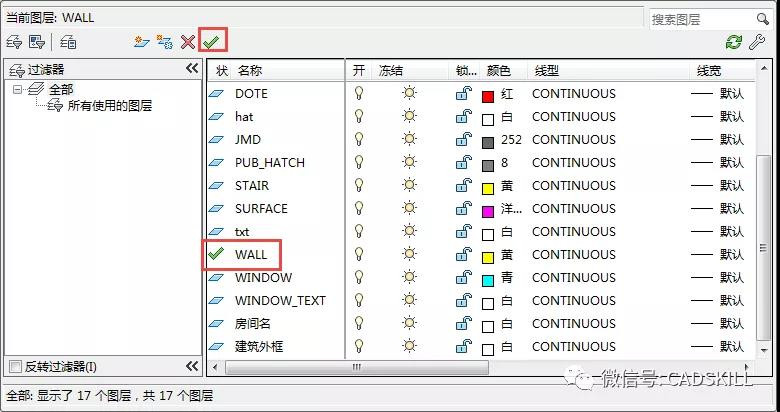
Task: Click the 线型 column header
Action: pos(548,71)
